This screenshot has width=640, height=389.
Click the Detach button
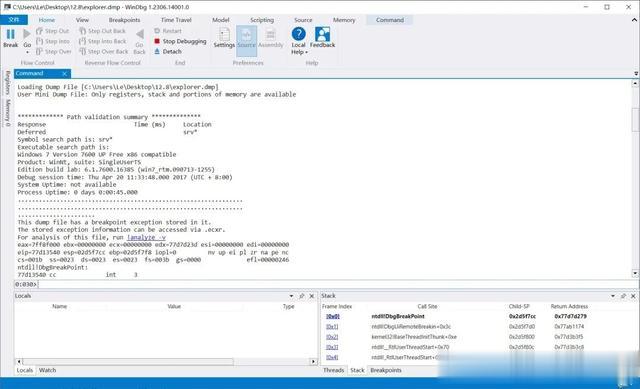tap(168, 51)
